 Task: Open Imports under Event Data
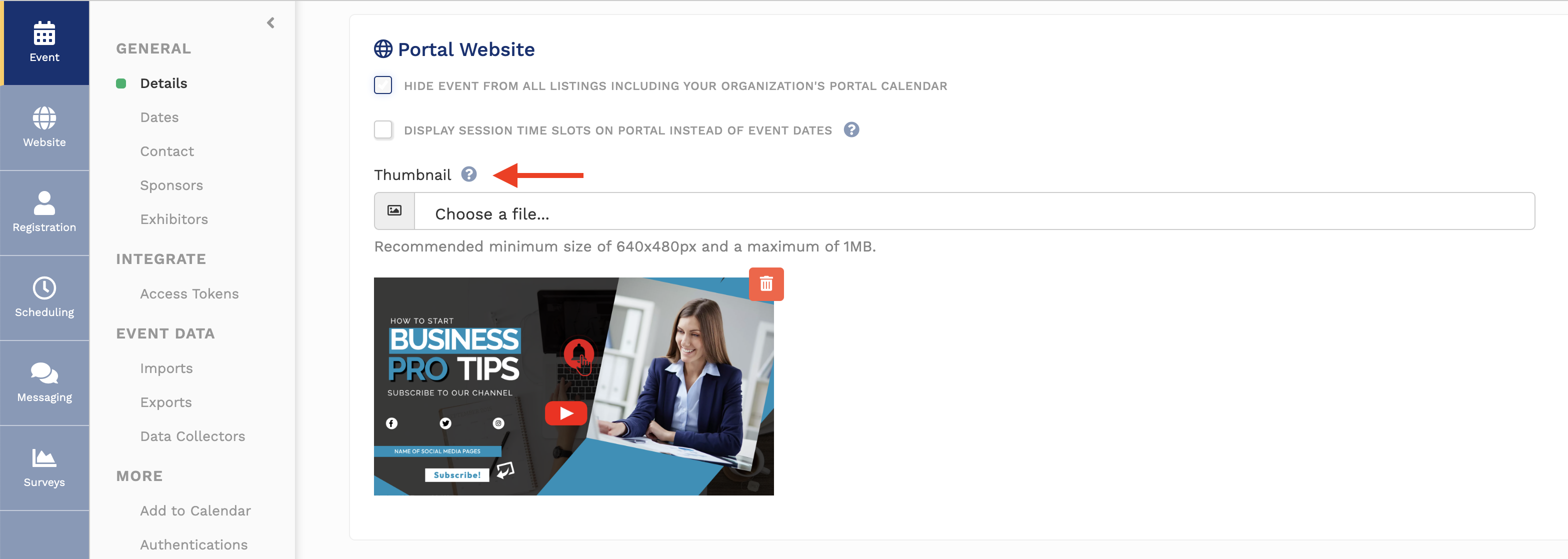click(166, 368)
